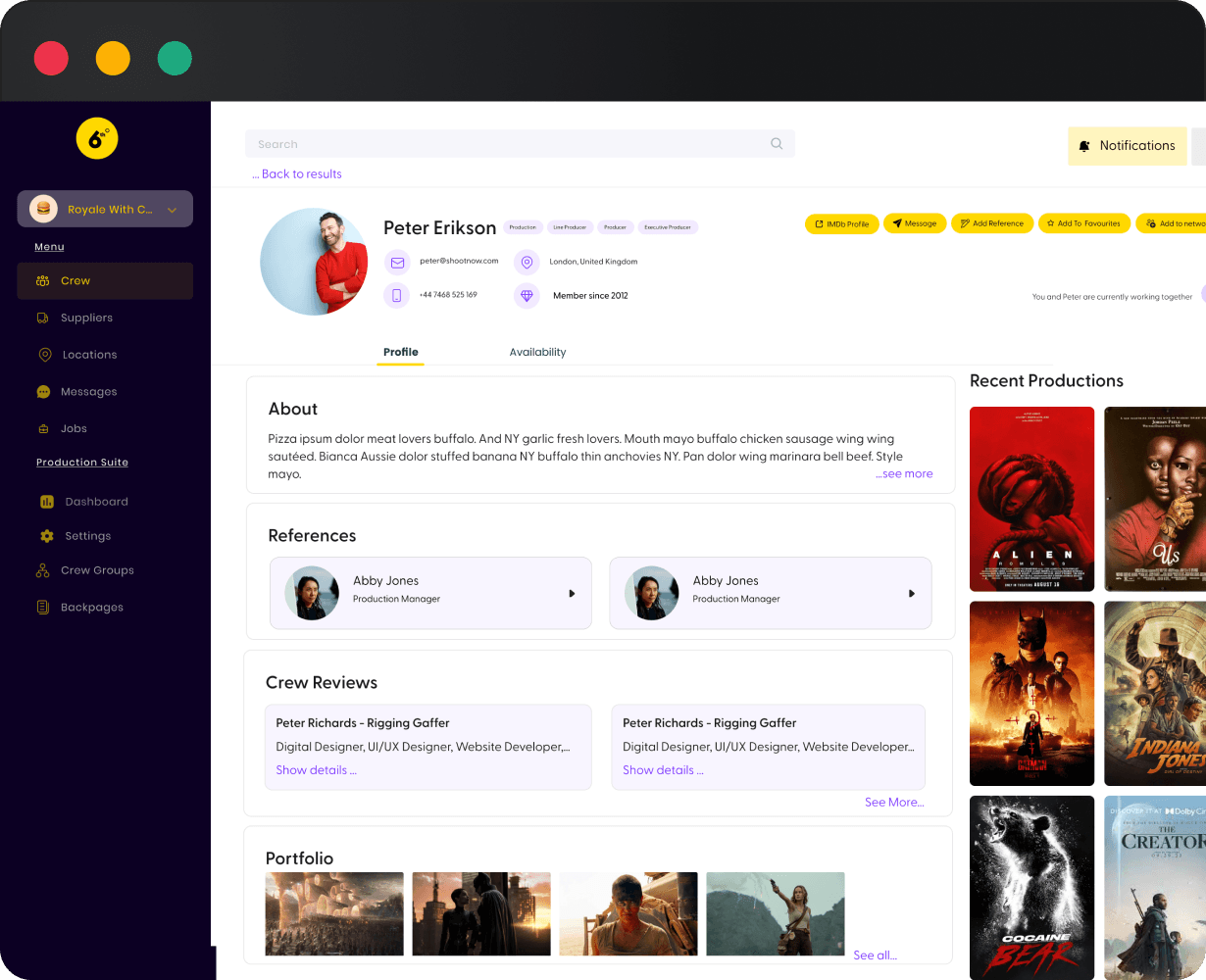
Task: Click See More under Crew Reviews
Action: 894,802
